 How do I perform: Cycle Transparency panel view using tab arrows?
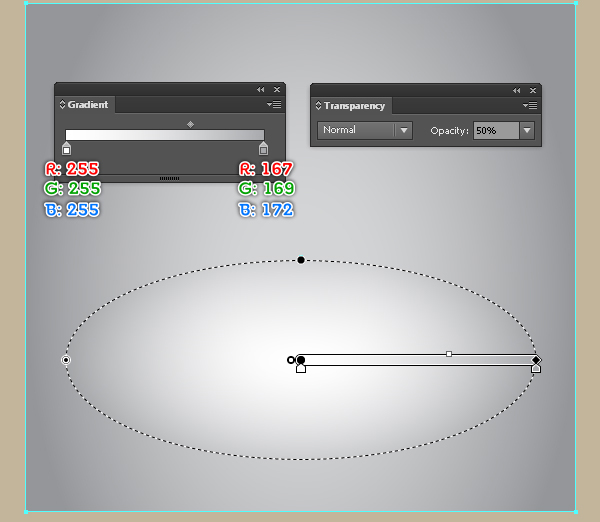pyautogui.click(x=318, y=106)
